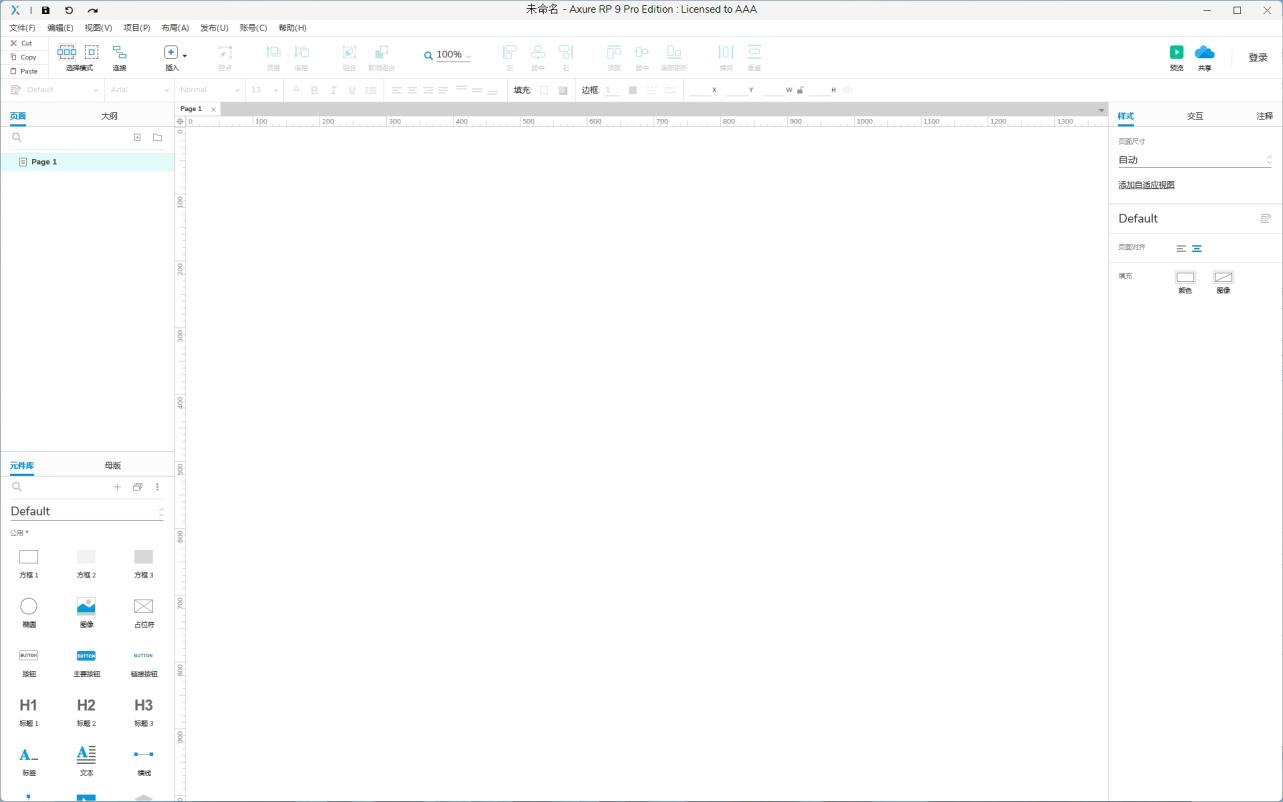
Task: Click the add page icon in Pages panel
Action: [x=137, y=138]
